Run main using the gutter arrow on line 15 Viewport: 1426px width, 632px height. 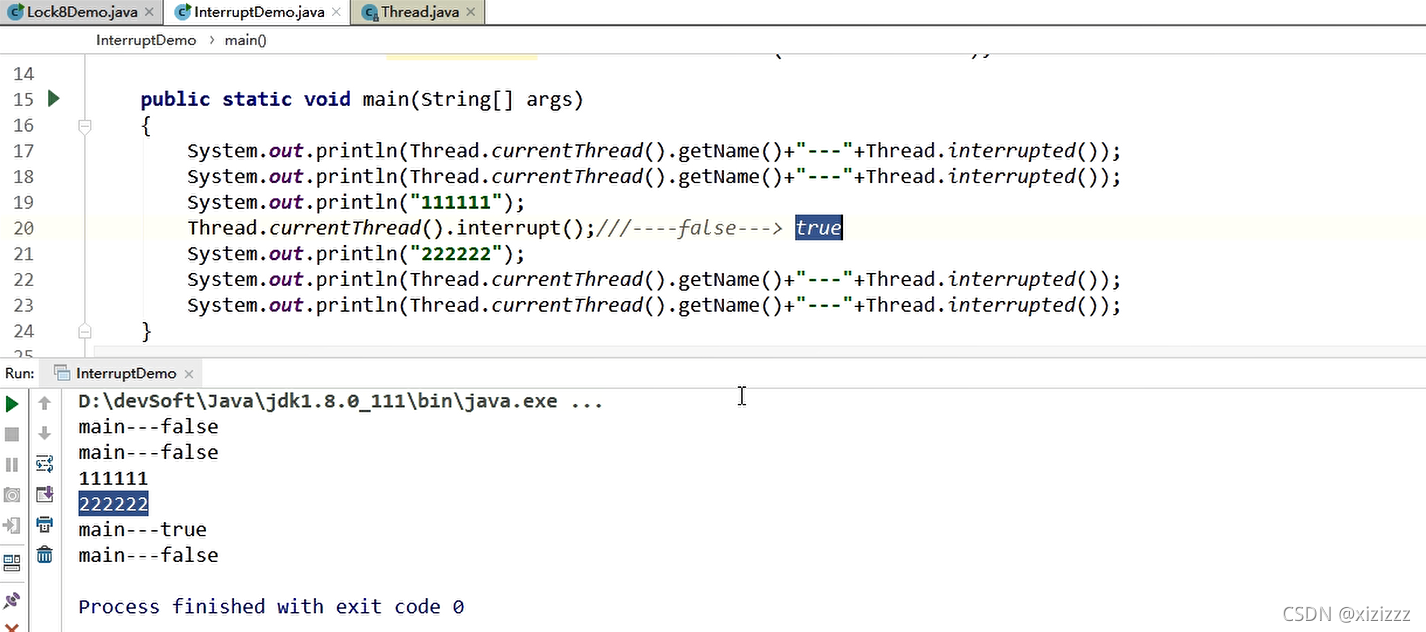[x=54, y=99]
